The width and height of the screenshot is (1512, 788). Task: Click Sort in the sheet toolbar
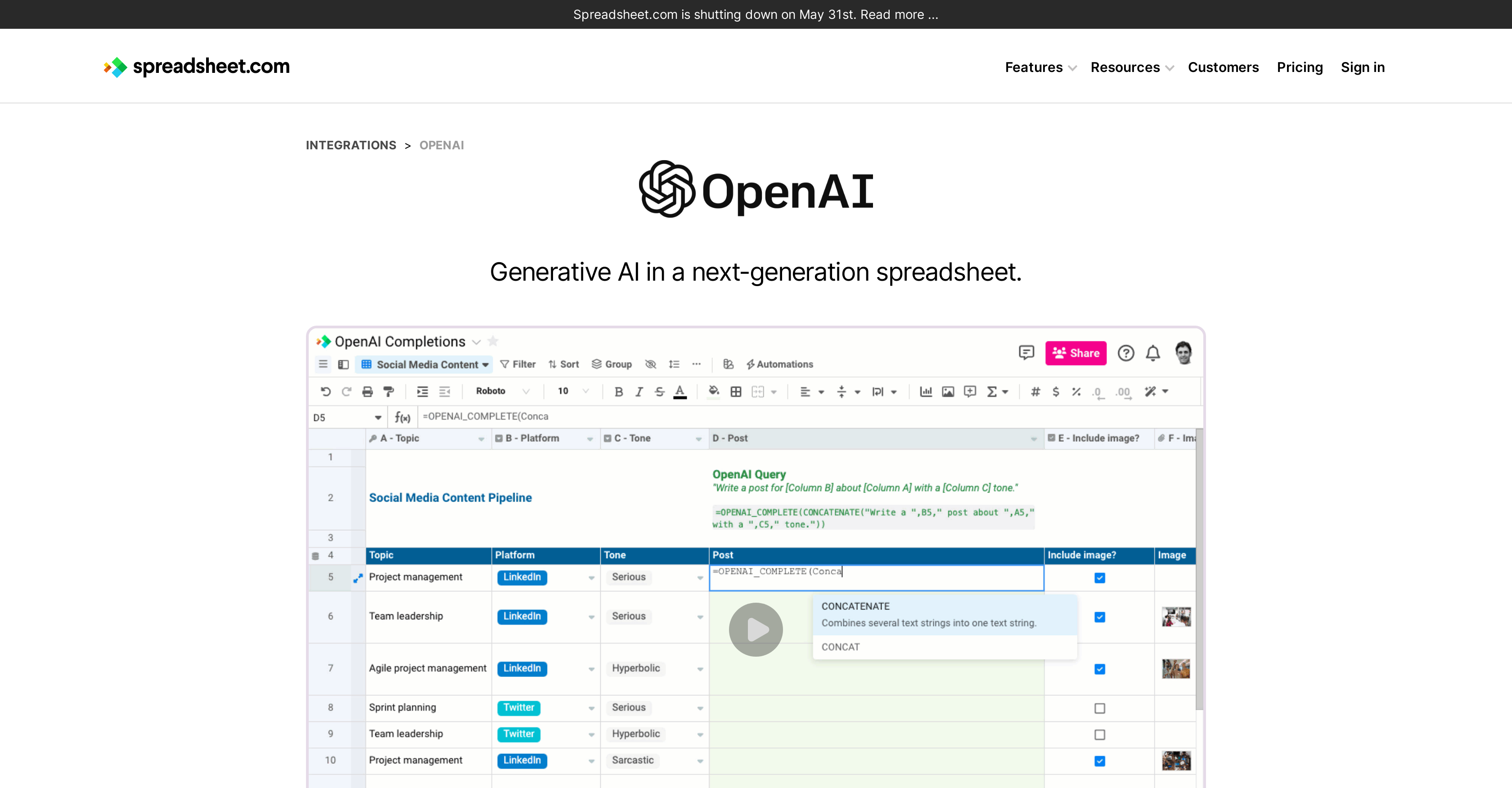[x=563, y=364]
